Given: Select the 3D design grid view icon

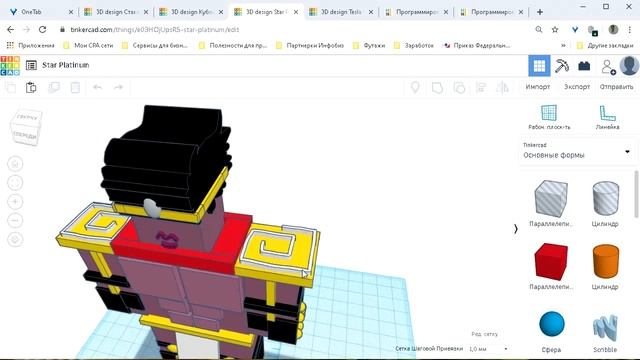Looking at the screenshot, I should coord(539,66).
